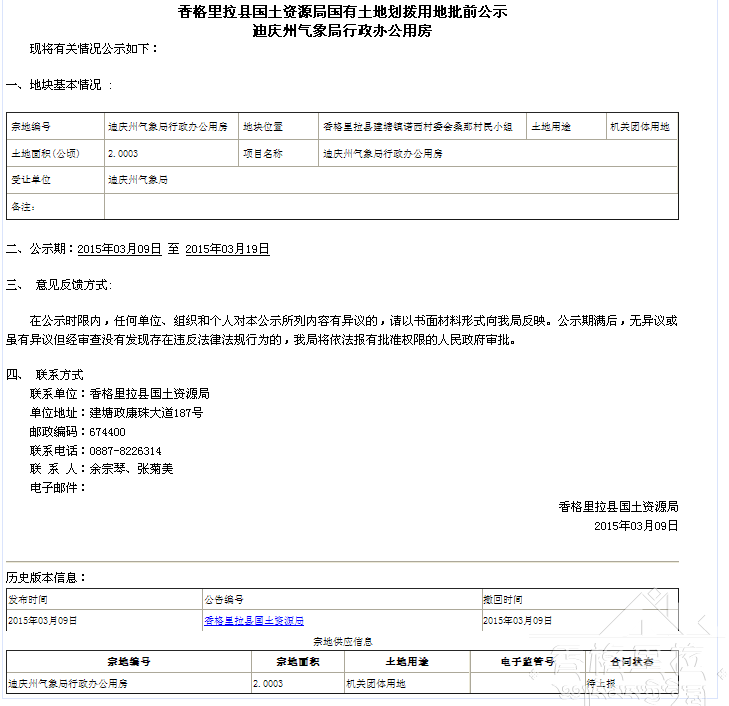The image size is (729, 706).
Task: Click the 受让单位 value 迪庆州气象局
Action: point(138,180)
